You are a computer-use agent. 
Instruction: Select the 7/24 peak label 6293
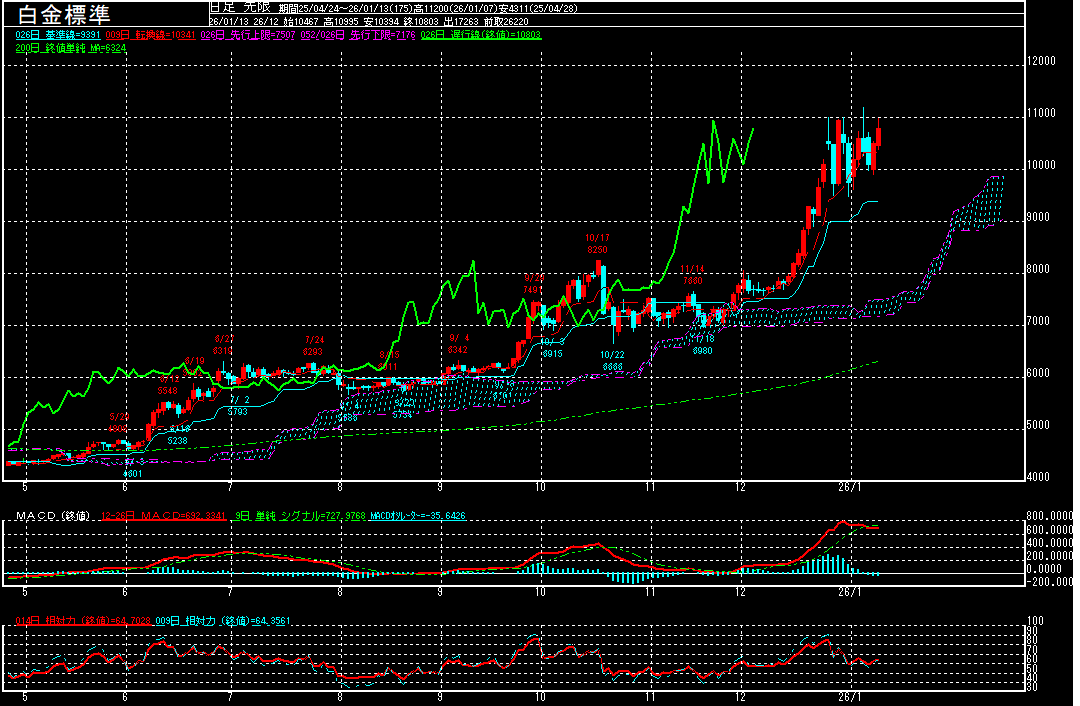[314, 352]
